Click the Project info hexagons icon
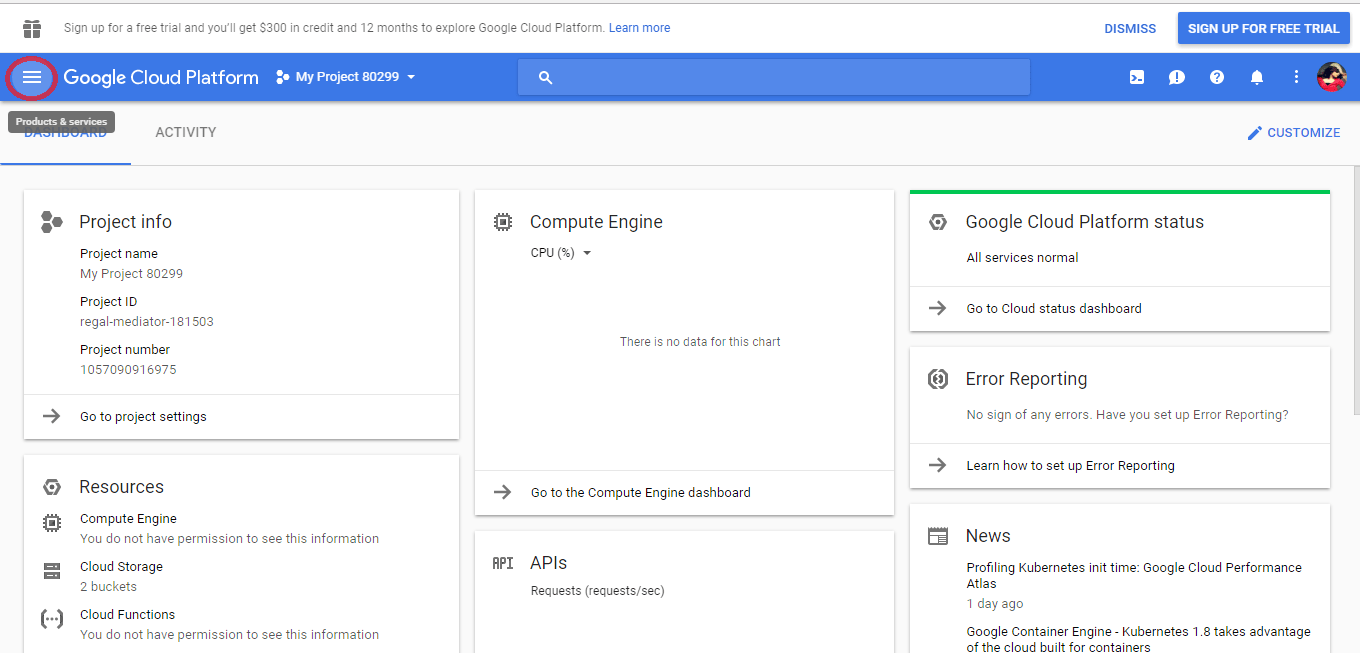This screenshot has width=1360, height=653. 52,222
